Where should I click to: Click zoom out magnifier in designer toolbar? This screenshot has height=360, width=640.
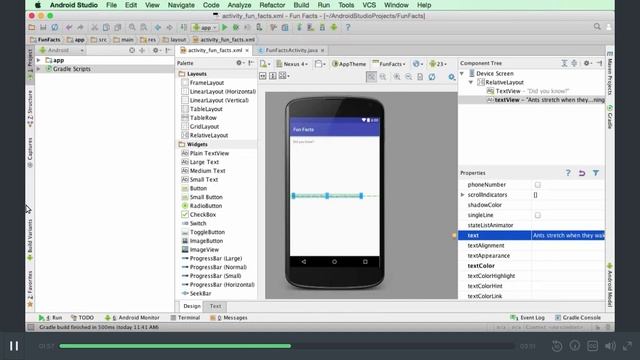(408, 77)
